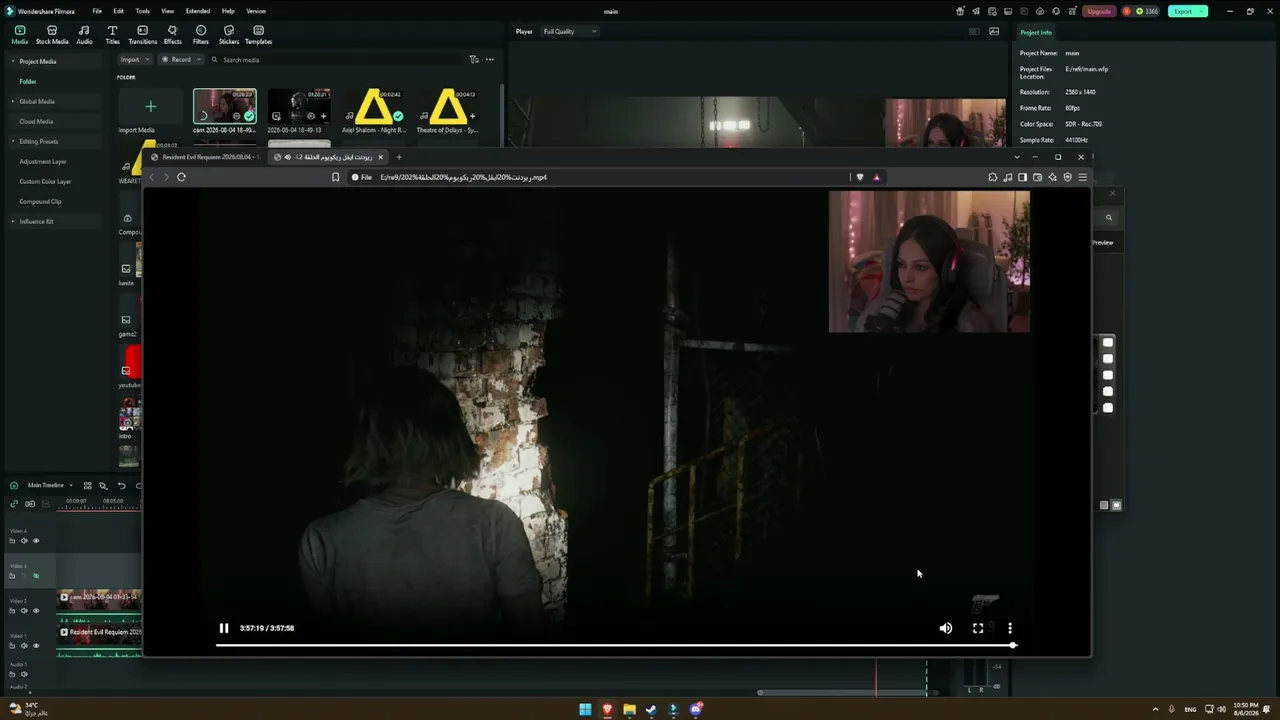This screenshot has height=720, width=1280.
Task: Click the player snapshot image icon
Action: (x=994, y=32)
